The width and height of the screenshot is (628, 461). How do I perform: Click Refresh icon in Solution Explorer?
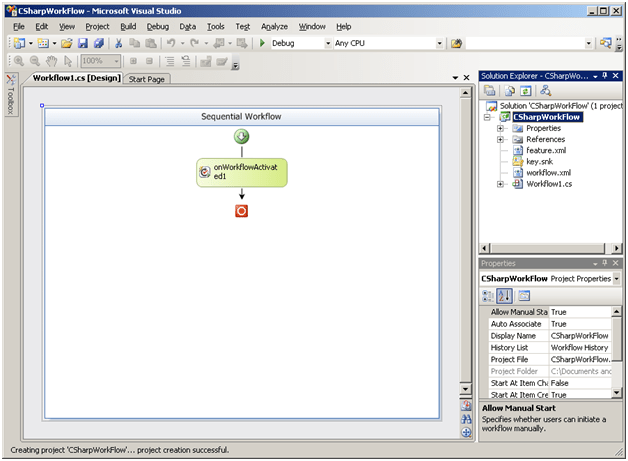click(x=524, y=90)
